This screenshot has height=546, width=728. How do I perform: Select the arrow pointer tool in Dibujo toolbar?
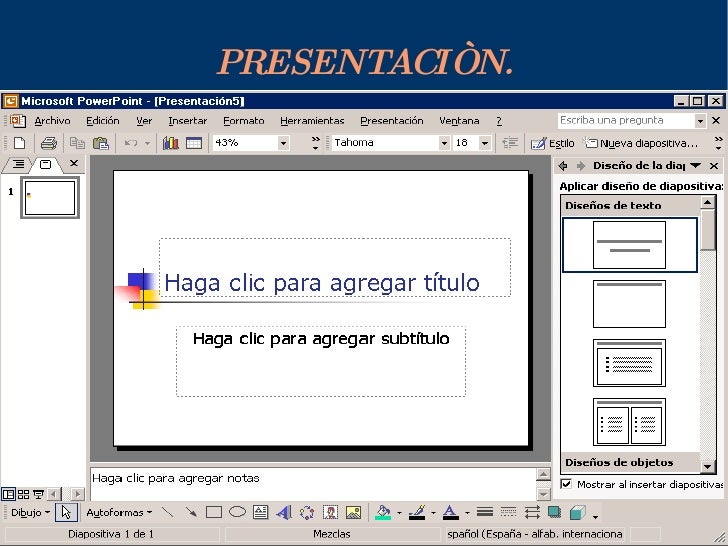tap(66, 512)
